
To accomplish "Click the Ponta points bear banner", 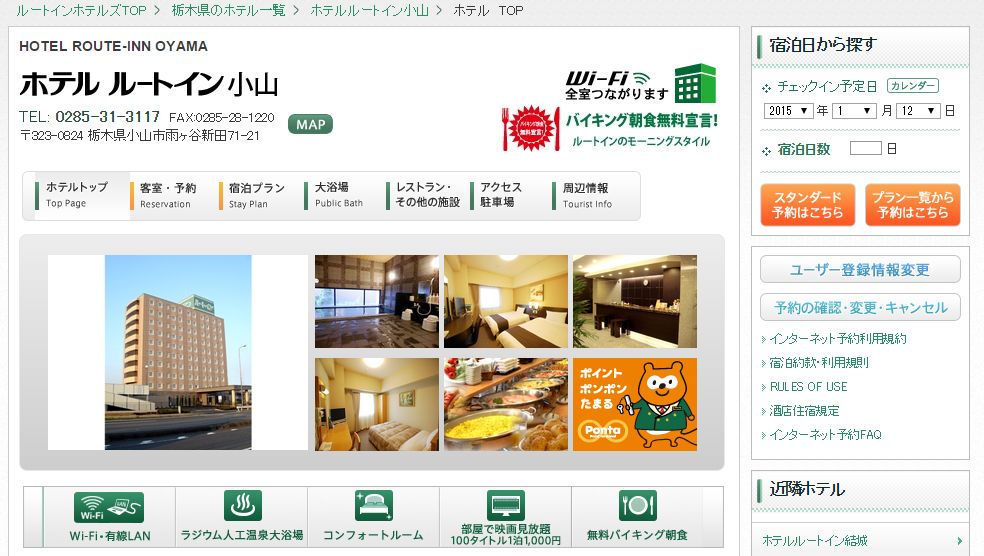I will click(634, 404).
